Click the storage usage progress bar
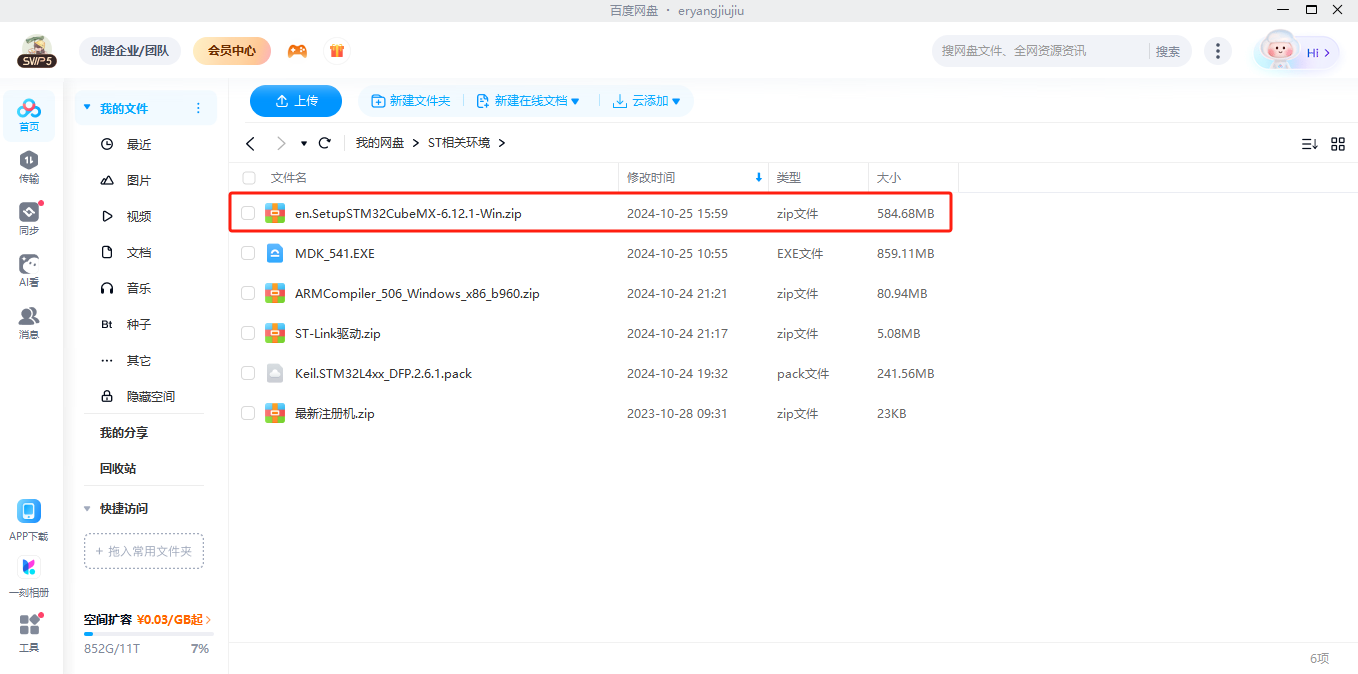The width and height of the screenshot is (1358, 674). tap(148, 634)
